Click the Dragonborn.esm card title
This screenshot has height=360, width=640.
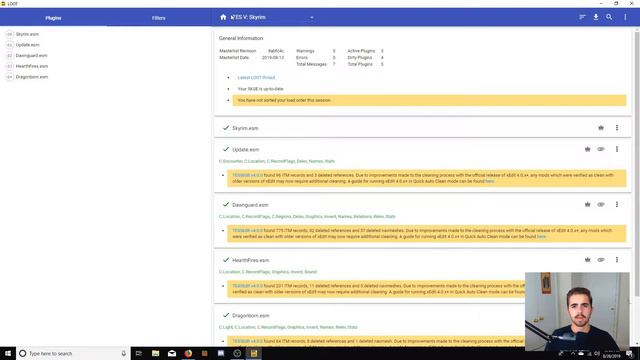pyautogui.click(x=250, y=316)
